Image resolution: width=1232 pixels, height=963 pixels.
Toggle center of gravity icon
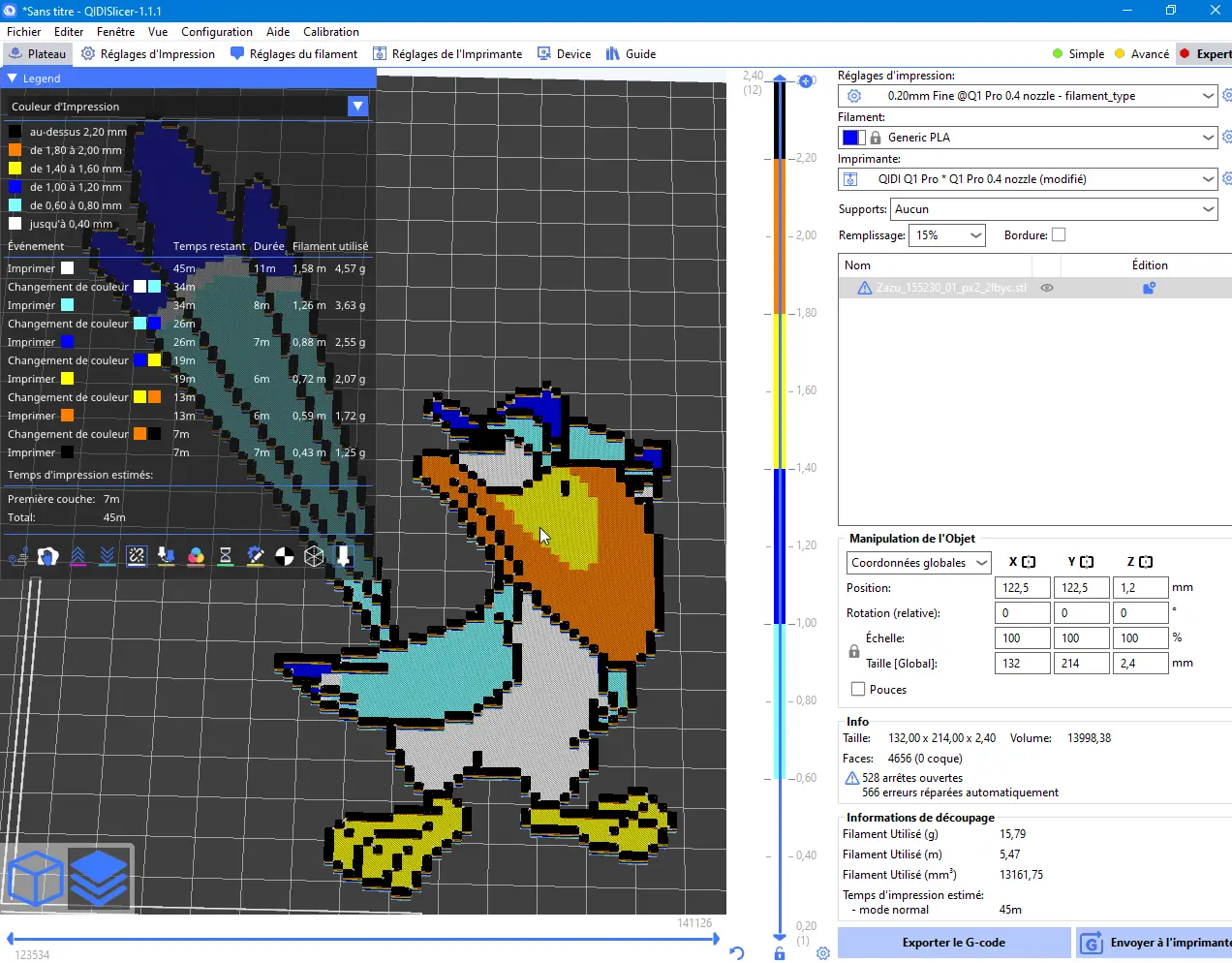click(285, 556)
